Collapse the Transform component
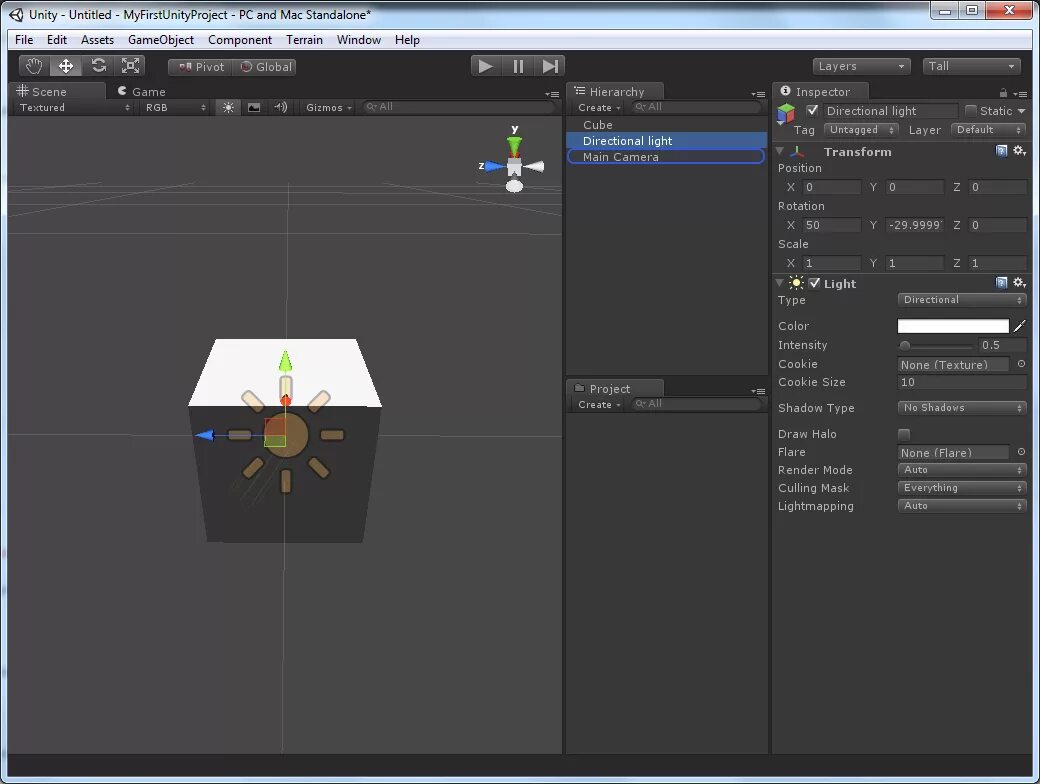This screenshot has width=1040, height=784. coord(780,151)
